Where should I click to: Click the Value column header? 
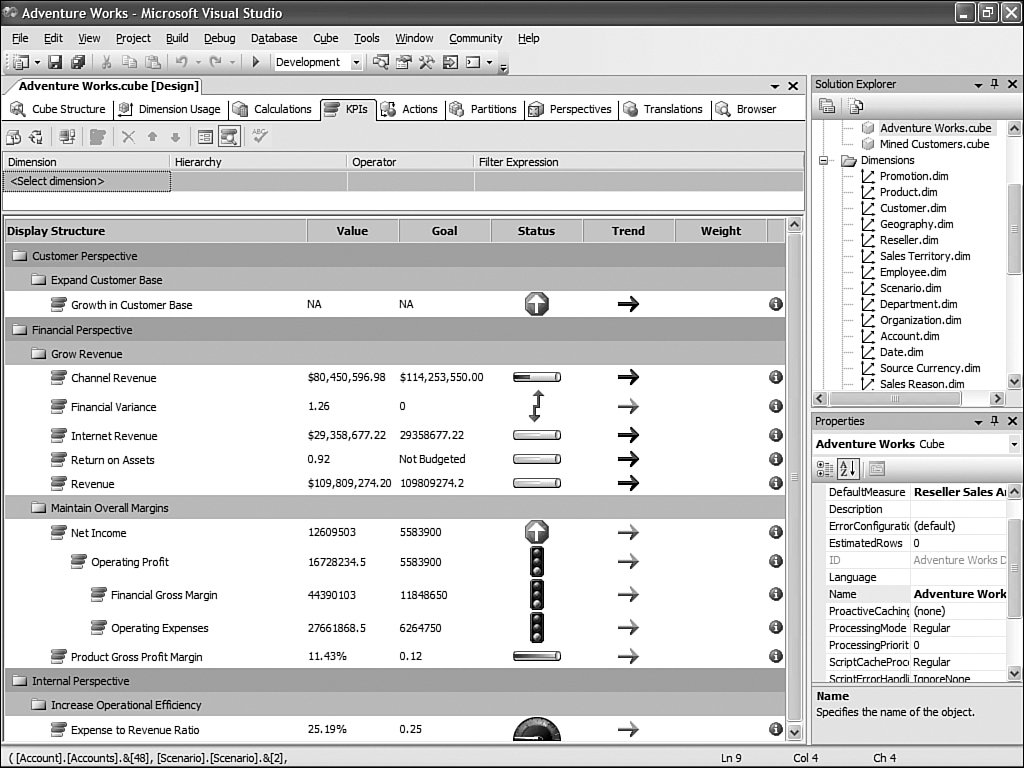[x=352, y=231]
